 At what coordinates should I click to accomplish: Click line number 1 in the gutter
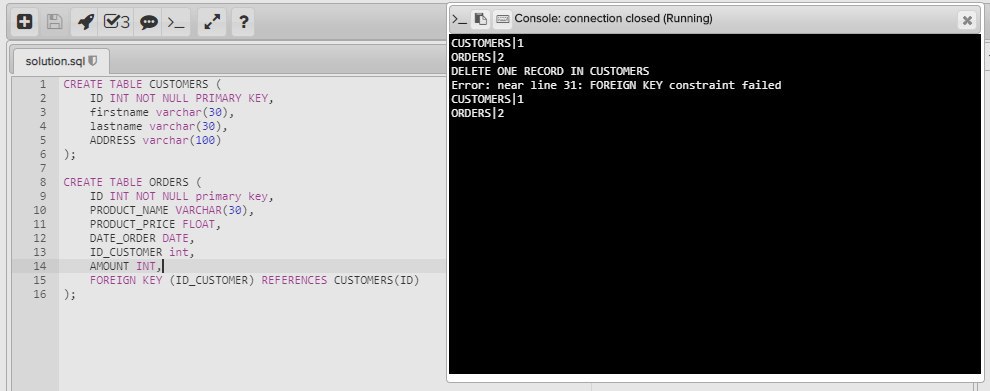tap(43, 84)
